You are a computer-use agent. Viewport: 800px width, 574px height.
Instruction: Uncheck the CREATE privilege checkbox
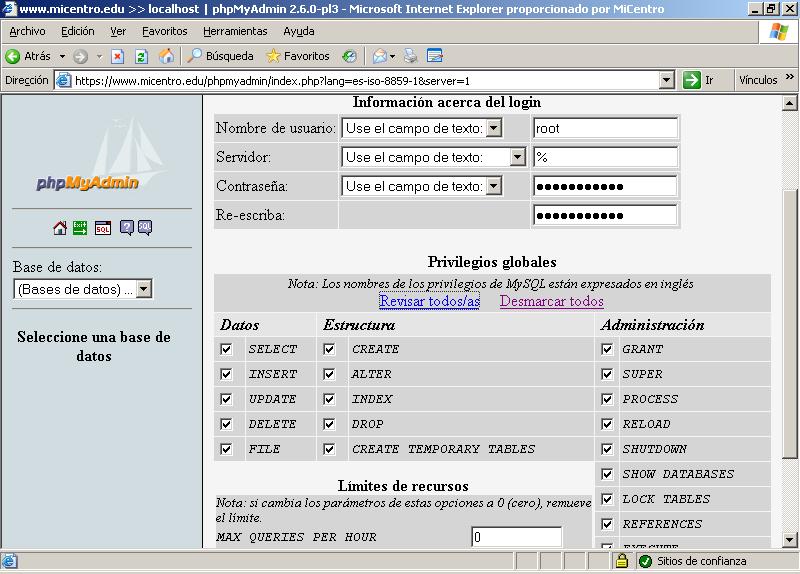pyautogui.click(x=329, y=349)
